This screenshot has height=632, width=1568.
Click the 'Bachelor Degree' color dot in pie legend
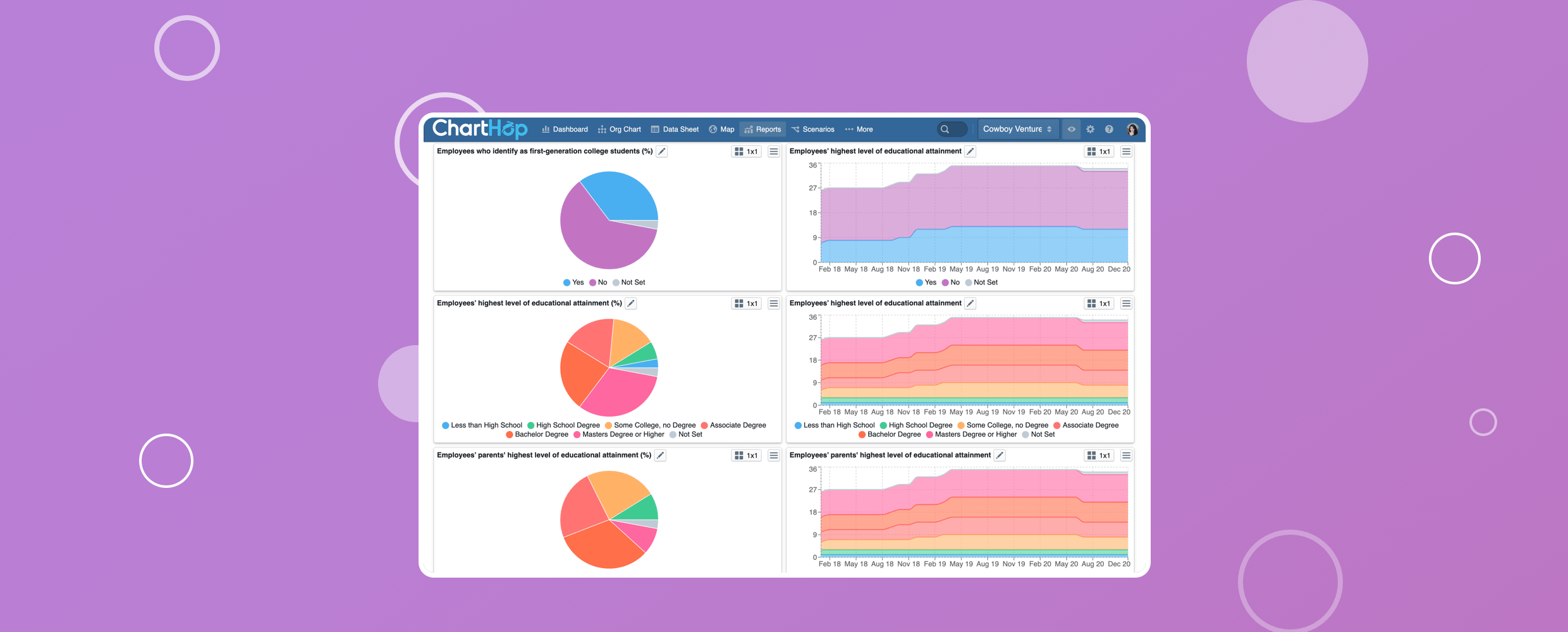pos(510,435)
